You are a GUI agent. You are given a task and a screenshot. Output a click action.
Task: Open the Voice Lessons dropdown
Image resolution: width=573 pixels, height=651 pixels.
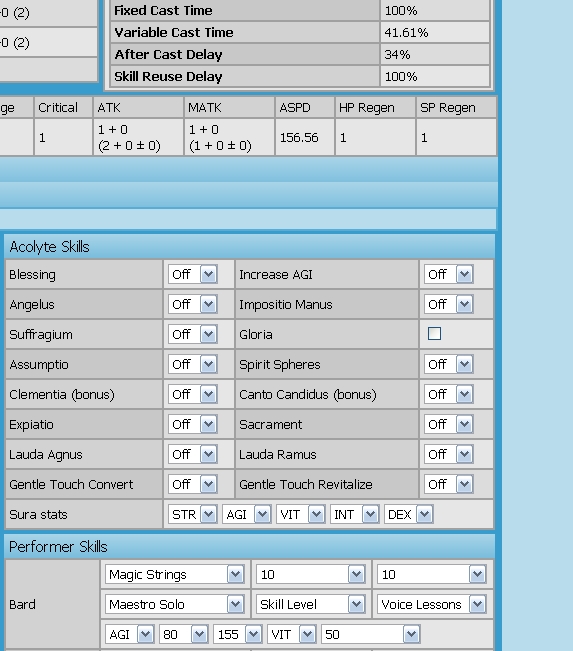coord(432,604)
